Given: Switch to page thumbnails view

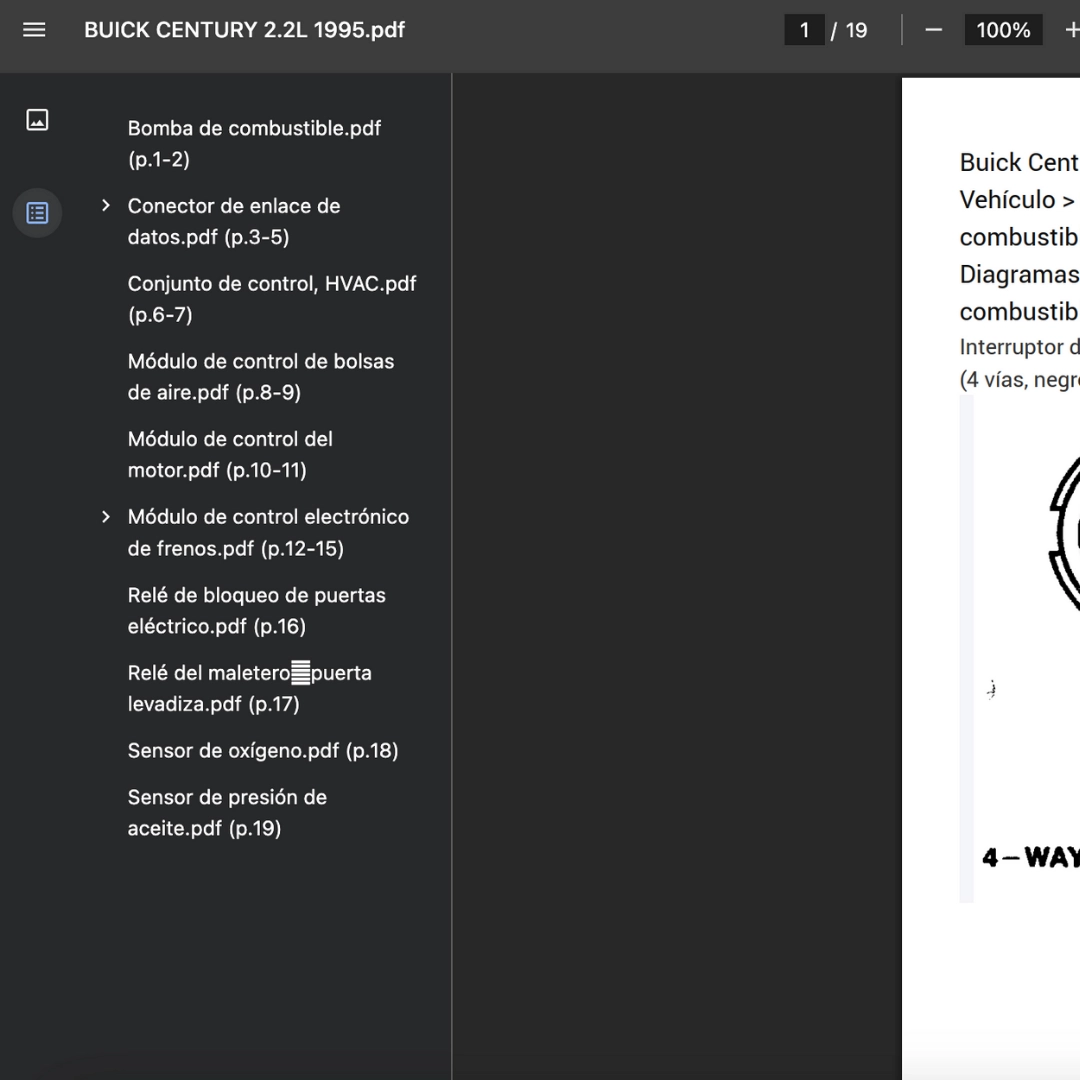Looking at the screenshot, I should click(x=37, y=120).
